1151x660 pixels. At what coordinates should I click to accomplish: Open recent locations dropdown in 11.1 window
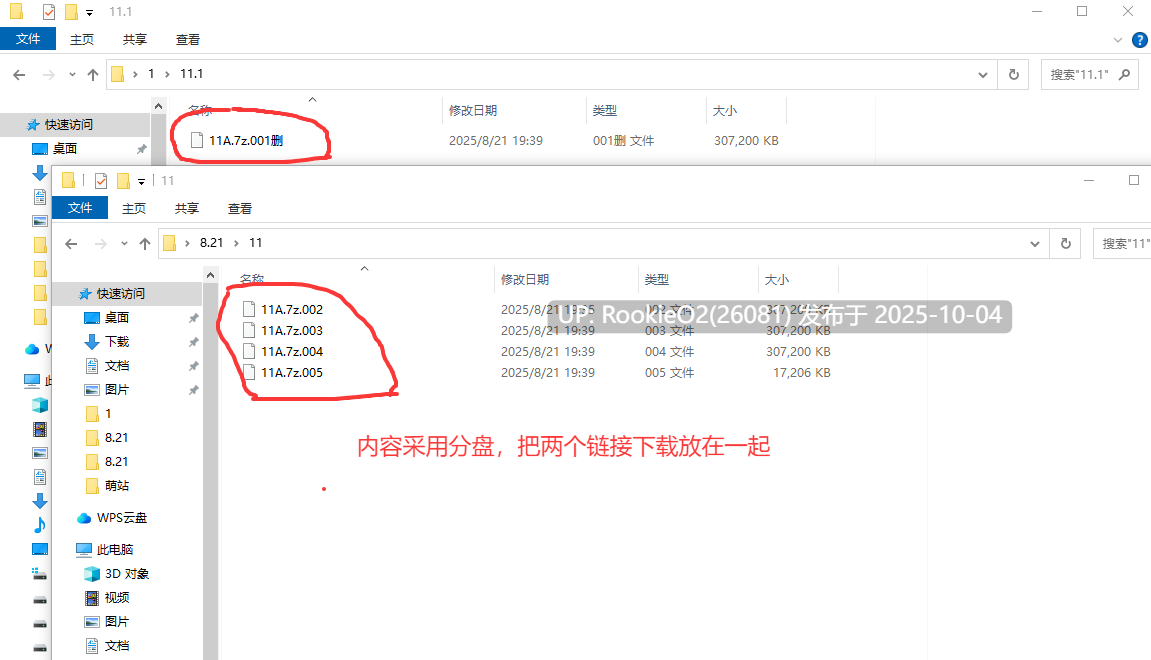[72, 74]
